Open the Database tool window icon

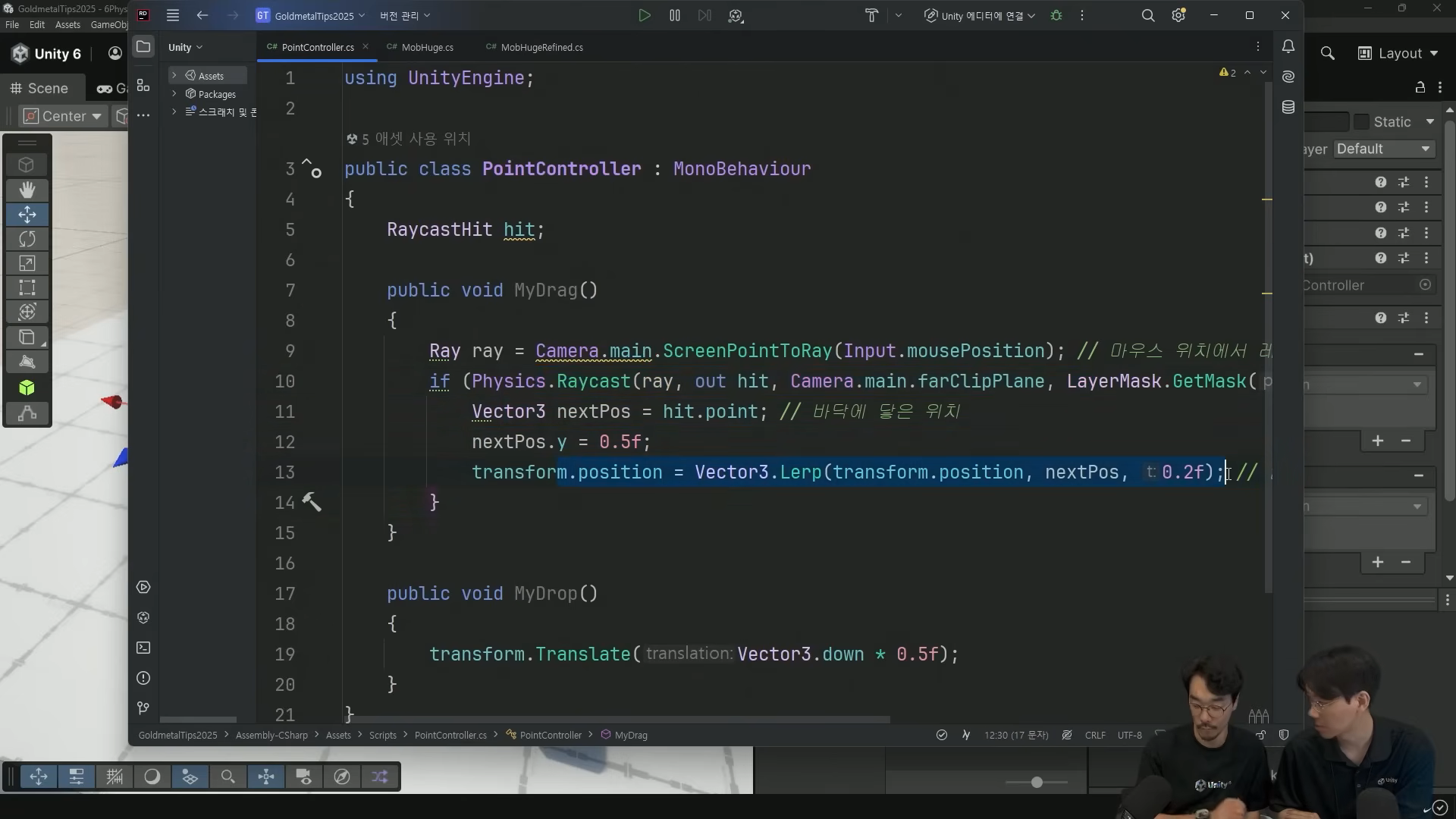pyautogui.click(x=1288, y=107)
